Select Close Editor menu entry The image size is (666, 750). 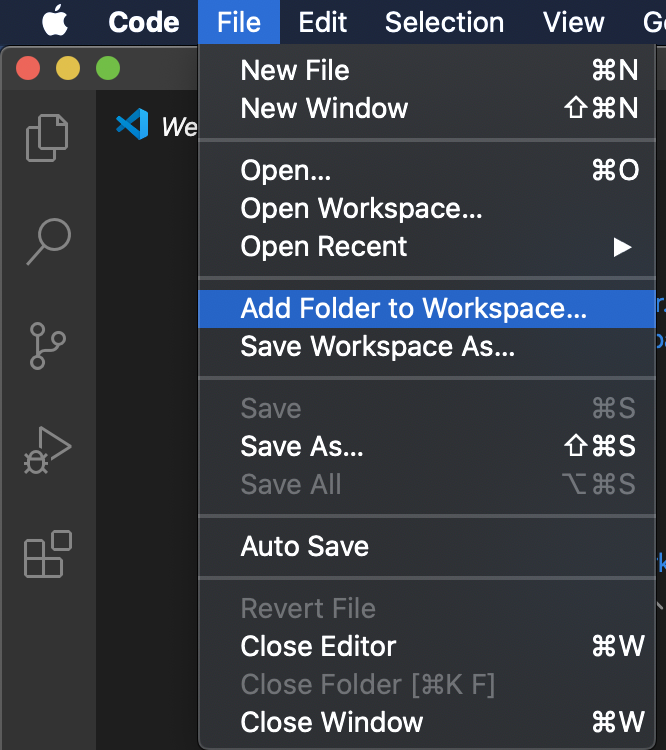pyautogui.click(x=427, y=646)
